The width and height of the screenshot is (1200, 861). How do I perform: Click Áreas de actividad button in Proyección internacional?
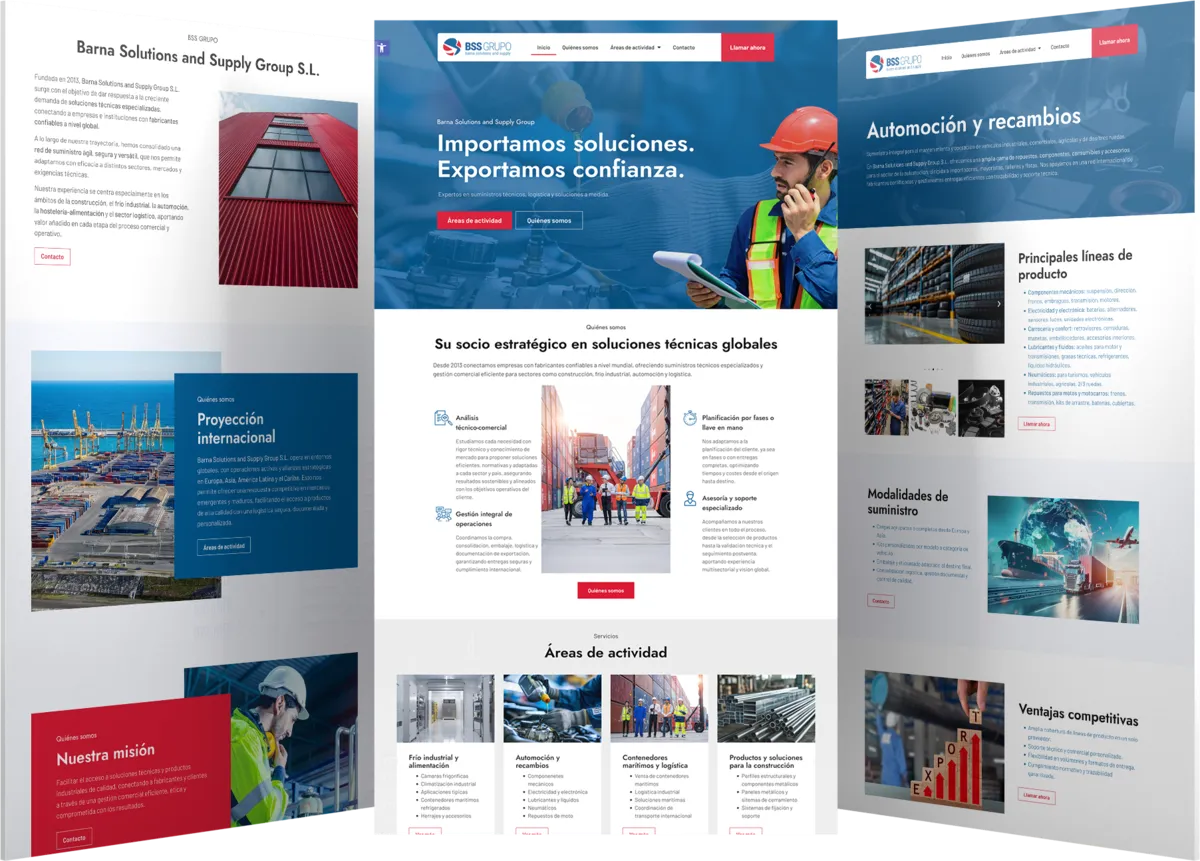coord(223,546)
